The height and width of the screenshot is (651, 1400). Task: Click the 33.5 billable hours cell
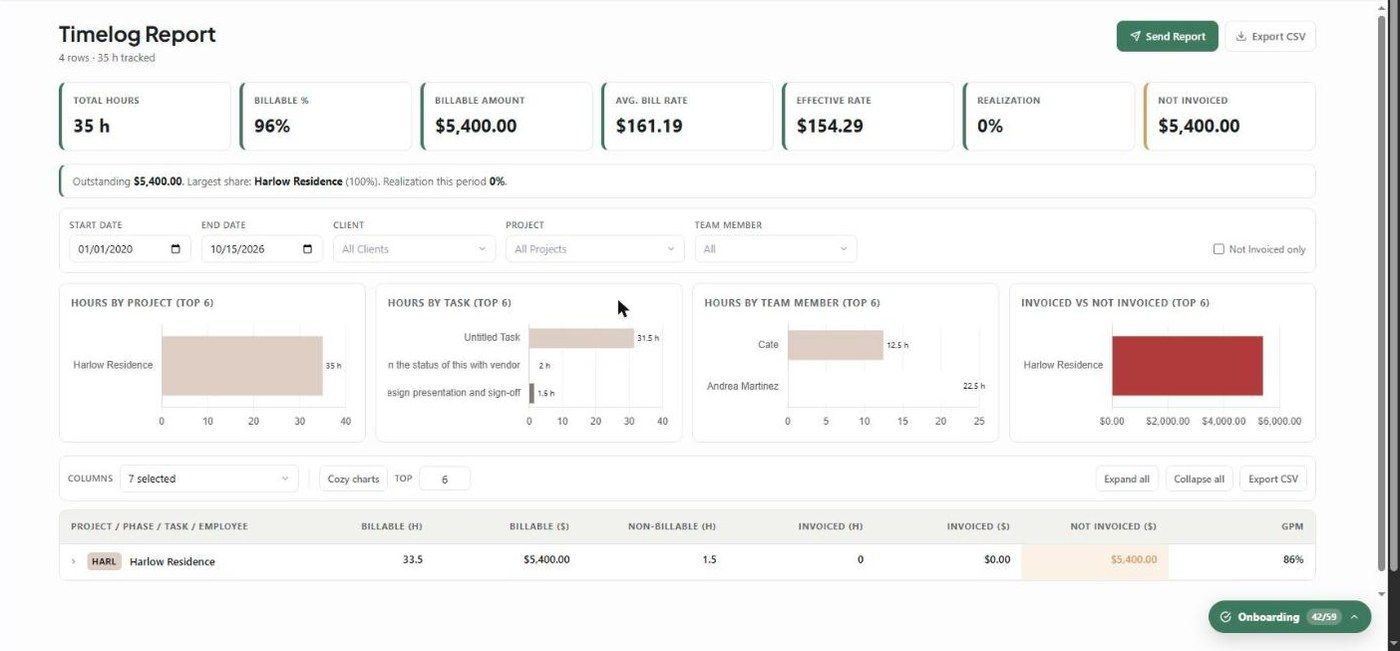click(x=412, y=560)
